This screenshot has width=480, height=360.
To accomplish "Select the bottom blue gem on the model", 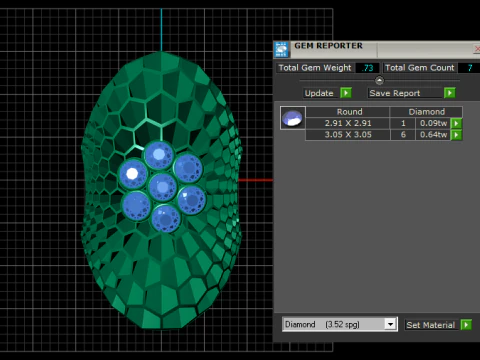I will pos(165,218).
